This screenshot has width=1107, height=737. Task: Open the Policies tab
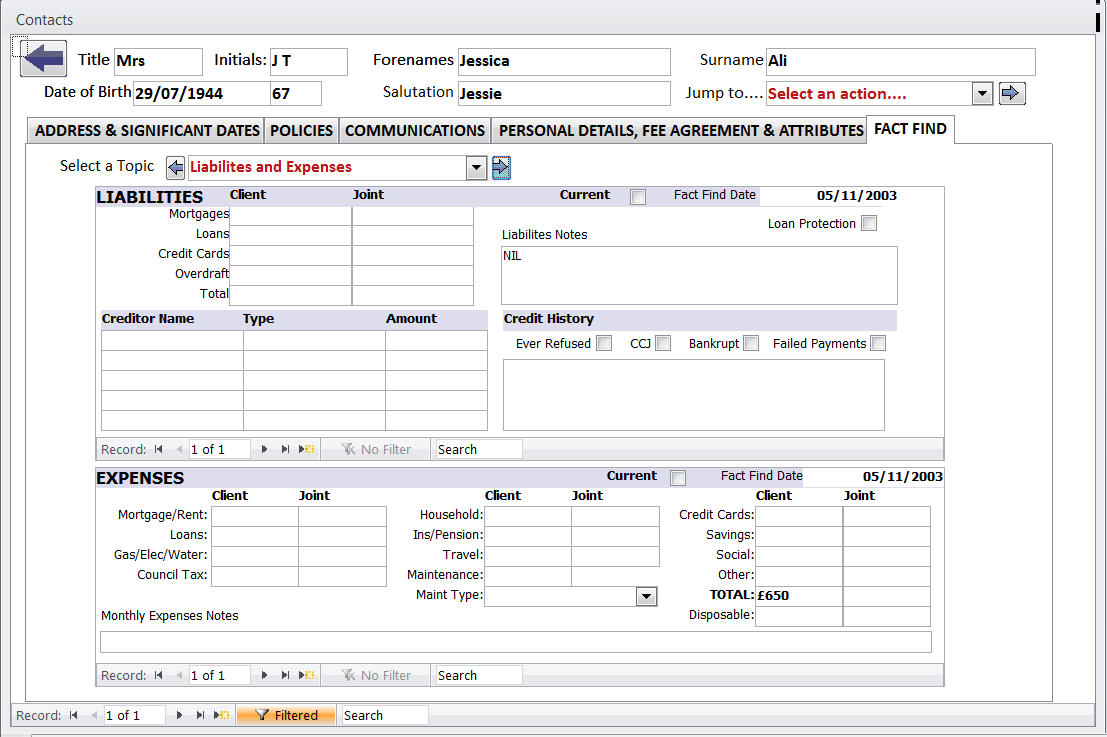pyautogui.click(x=301, y=131)
